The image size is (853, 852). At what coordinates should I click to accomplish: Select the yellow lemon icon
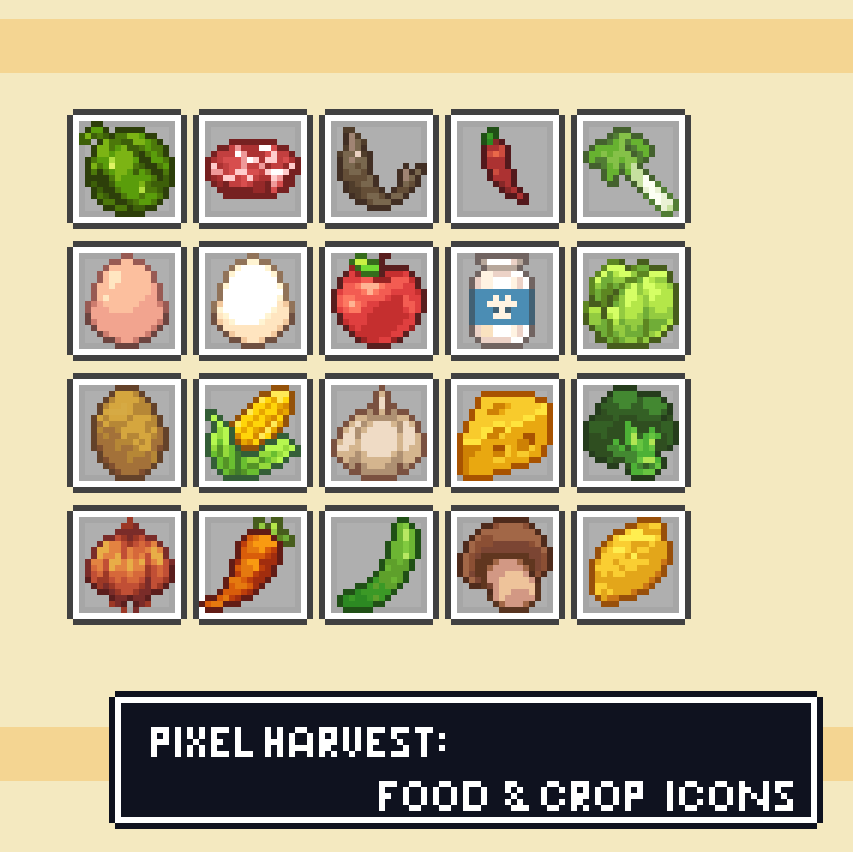coord(631,562)
